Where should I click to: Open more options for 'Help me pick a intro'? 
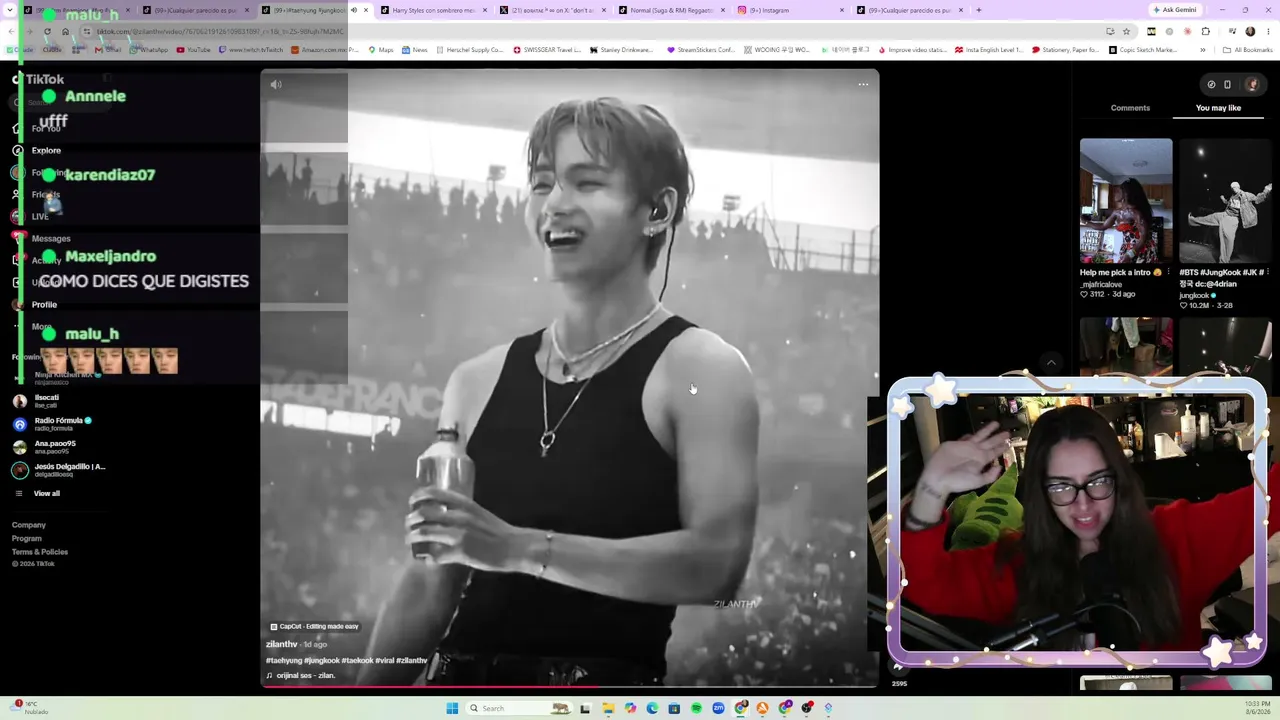pyautogui.click(x=1166, y=272)
